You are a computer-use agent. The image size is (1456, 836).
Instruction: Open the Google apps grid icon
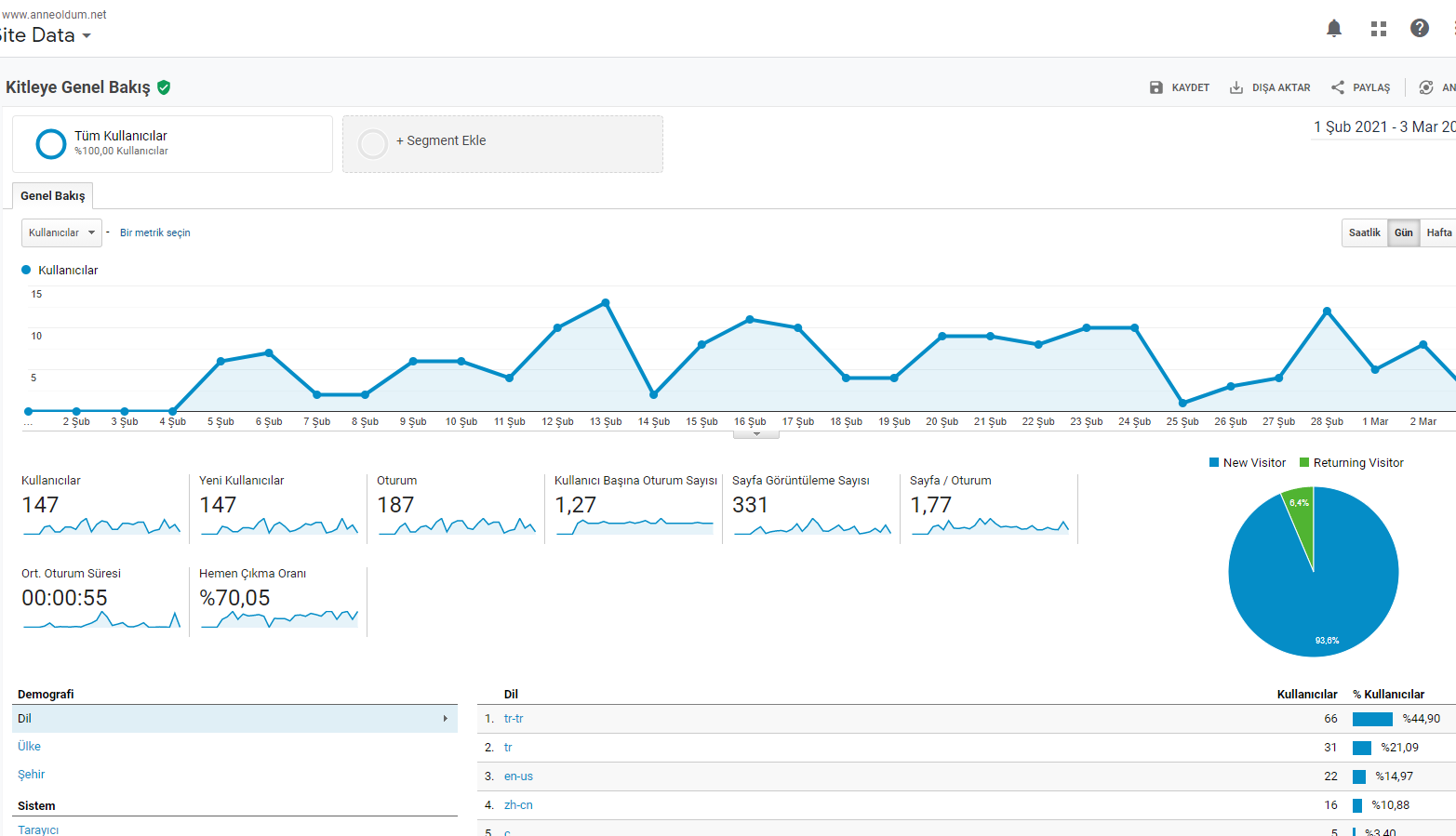[x=1379, y=29]
